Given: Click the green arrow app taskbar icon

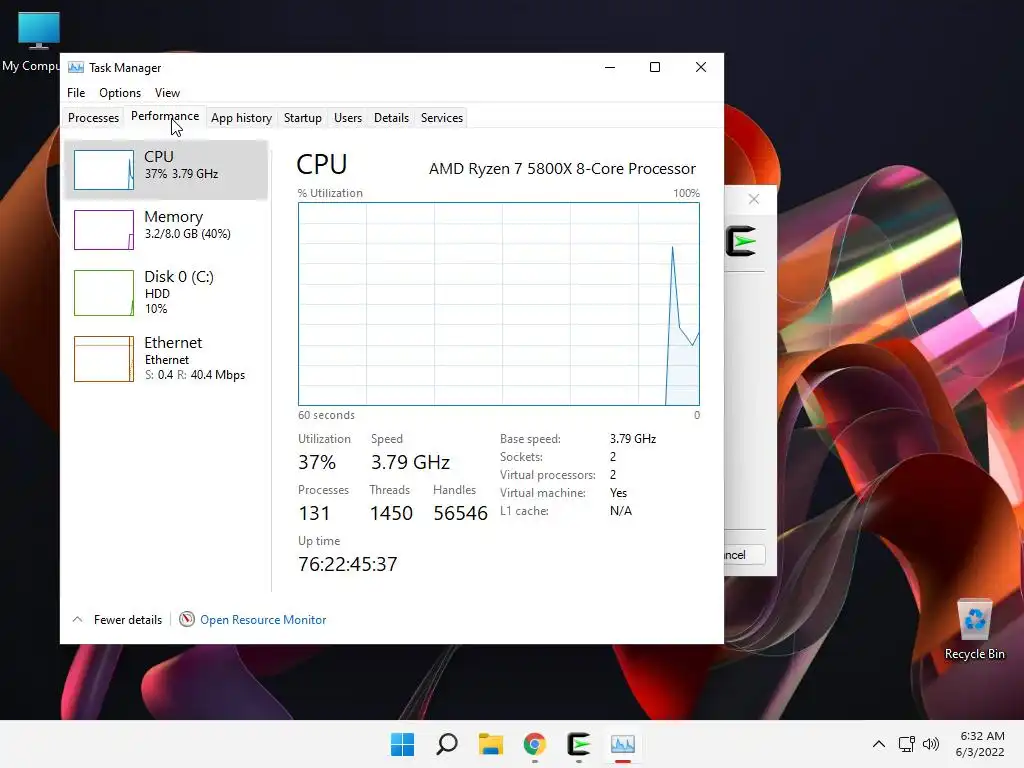Looking at the screenshot, I should pos(579,744).
